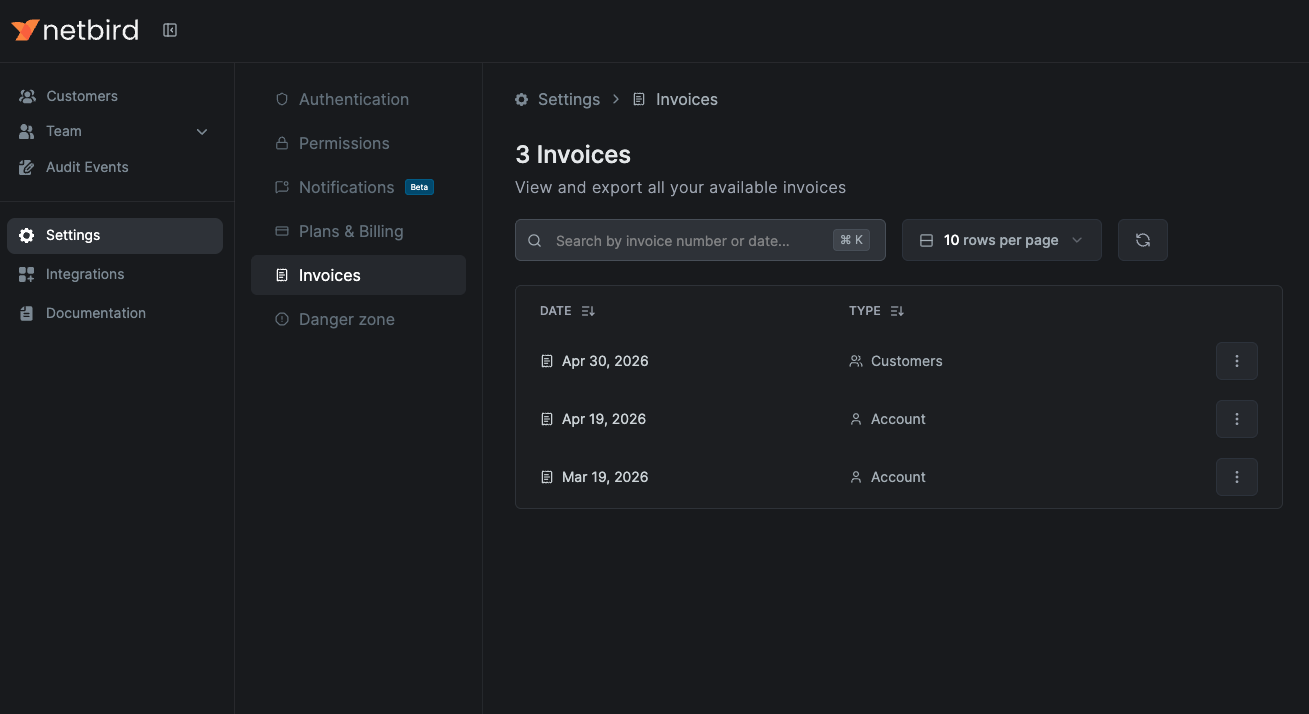The image size is (1309, 714).
Task: Click Account type in Apr 19 row
Action: [x=888, y=419]
